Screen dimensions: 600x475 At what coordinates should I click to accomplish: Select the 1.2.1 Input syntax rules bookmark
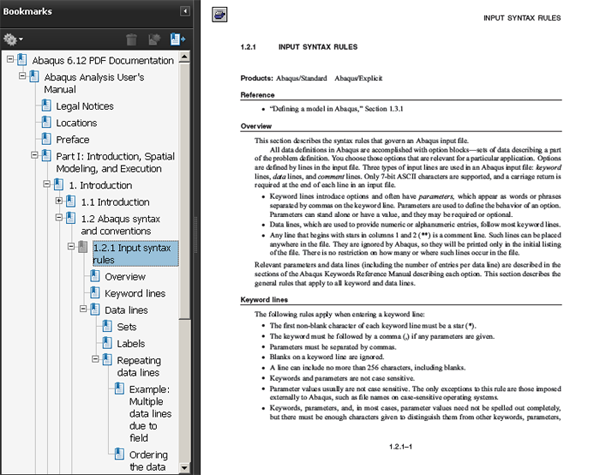(135, 254)
